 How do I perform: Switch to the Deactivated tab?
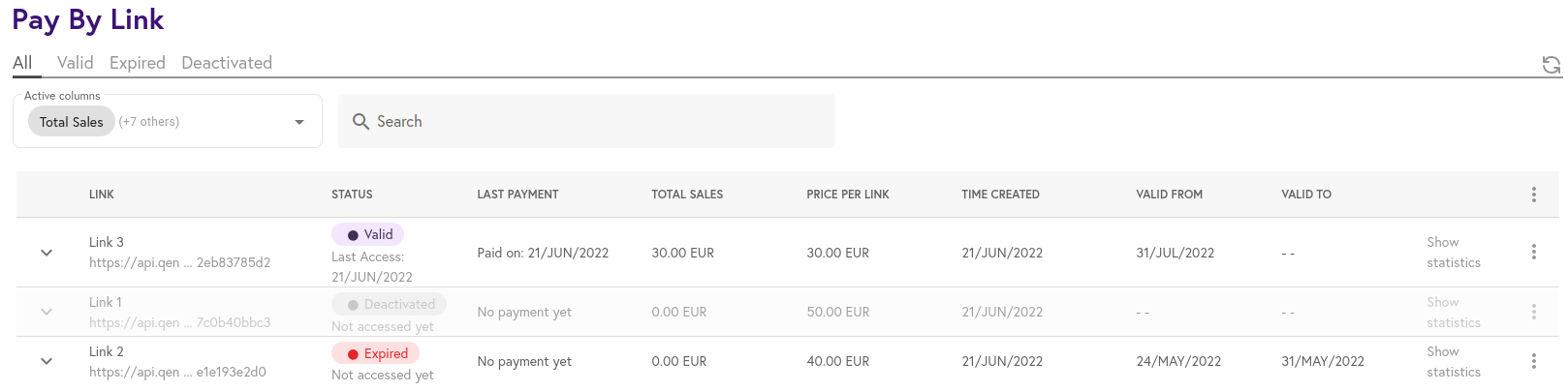click(x=227, y=63)
